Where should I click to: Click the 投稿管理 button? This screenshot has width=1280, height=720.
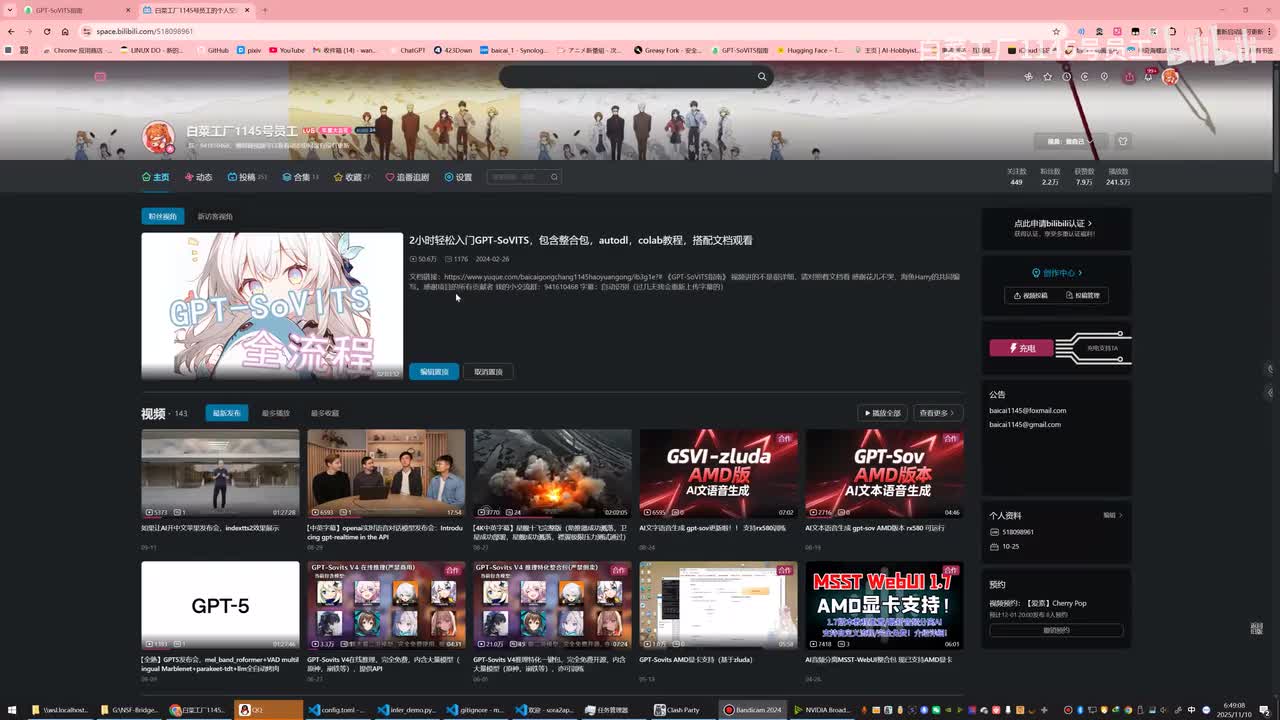click(x=1083, y=296)
